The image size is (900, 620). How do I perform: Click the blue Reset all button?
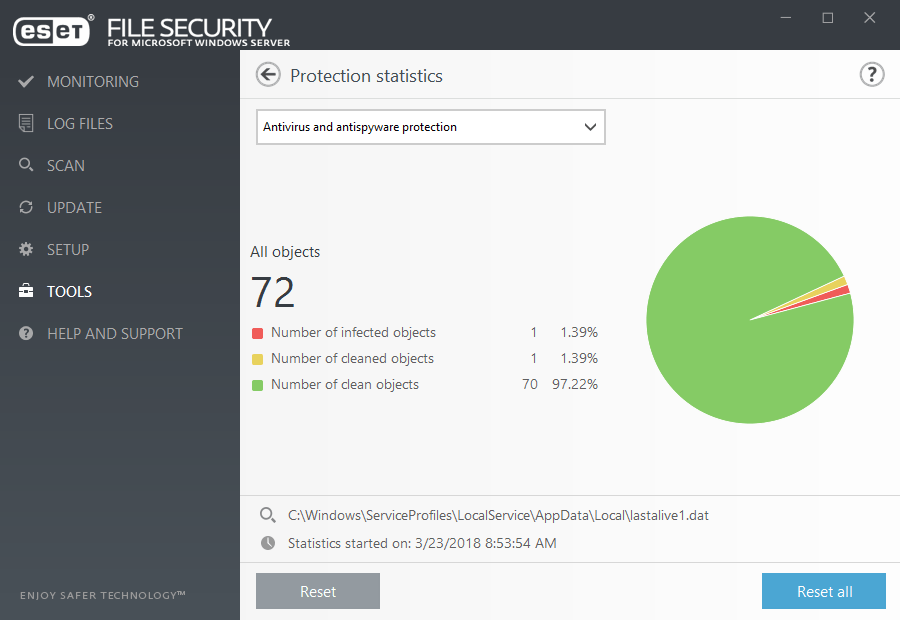824,591
